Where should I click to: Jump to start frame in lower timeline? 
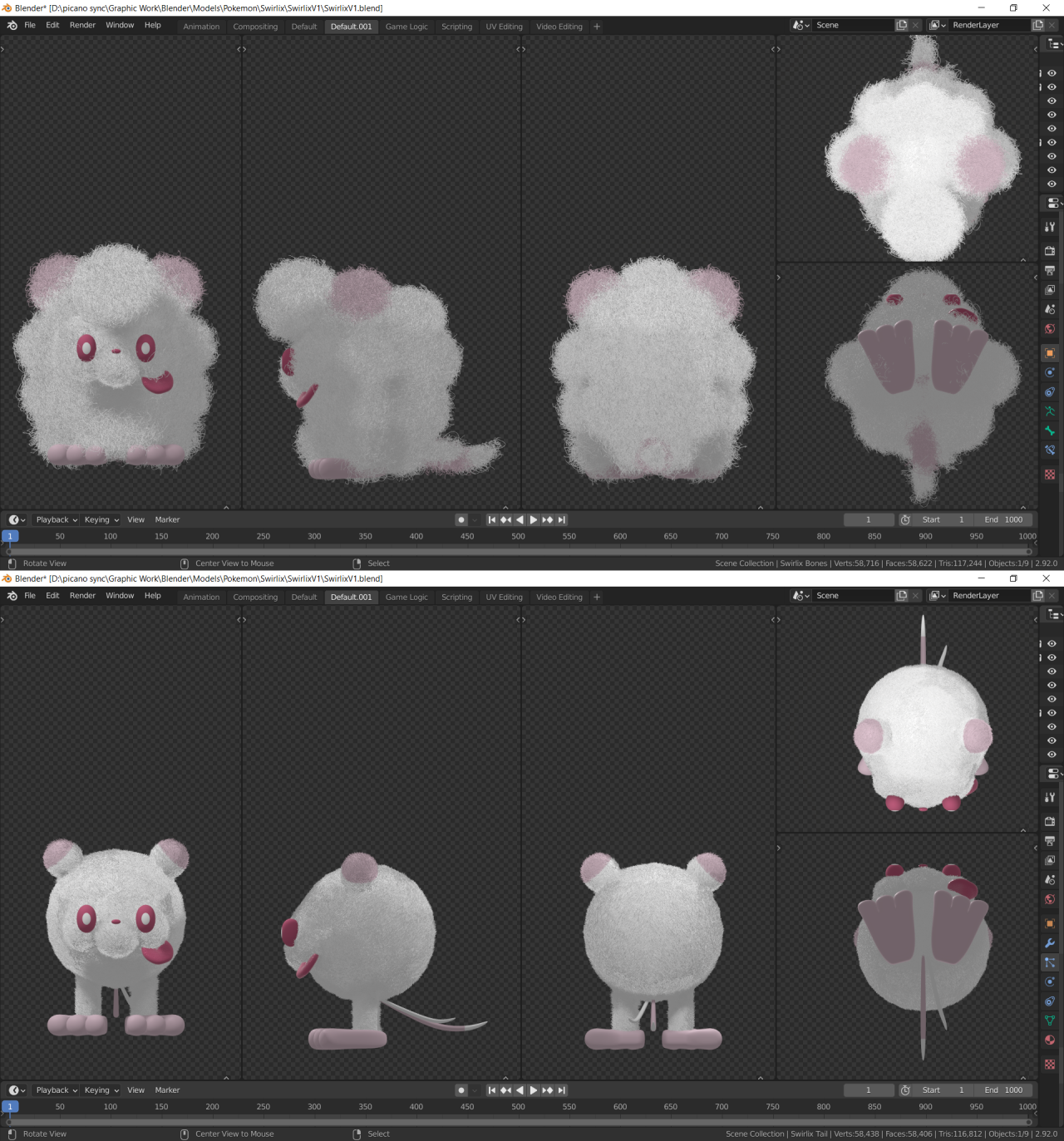491,1090
